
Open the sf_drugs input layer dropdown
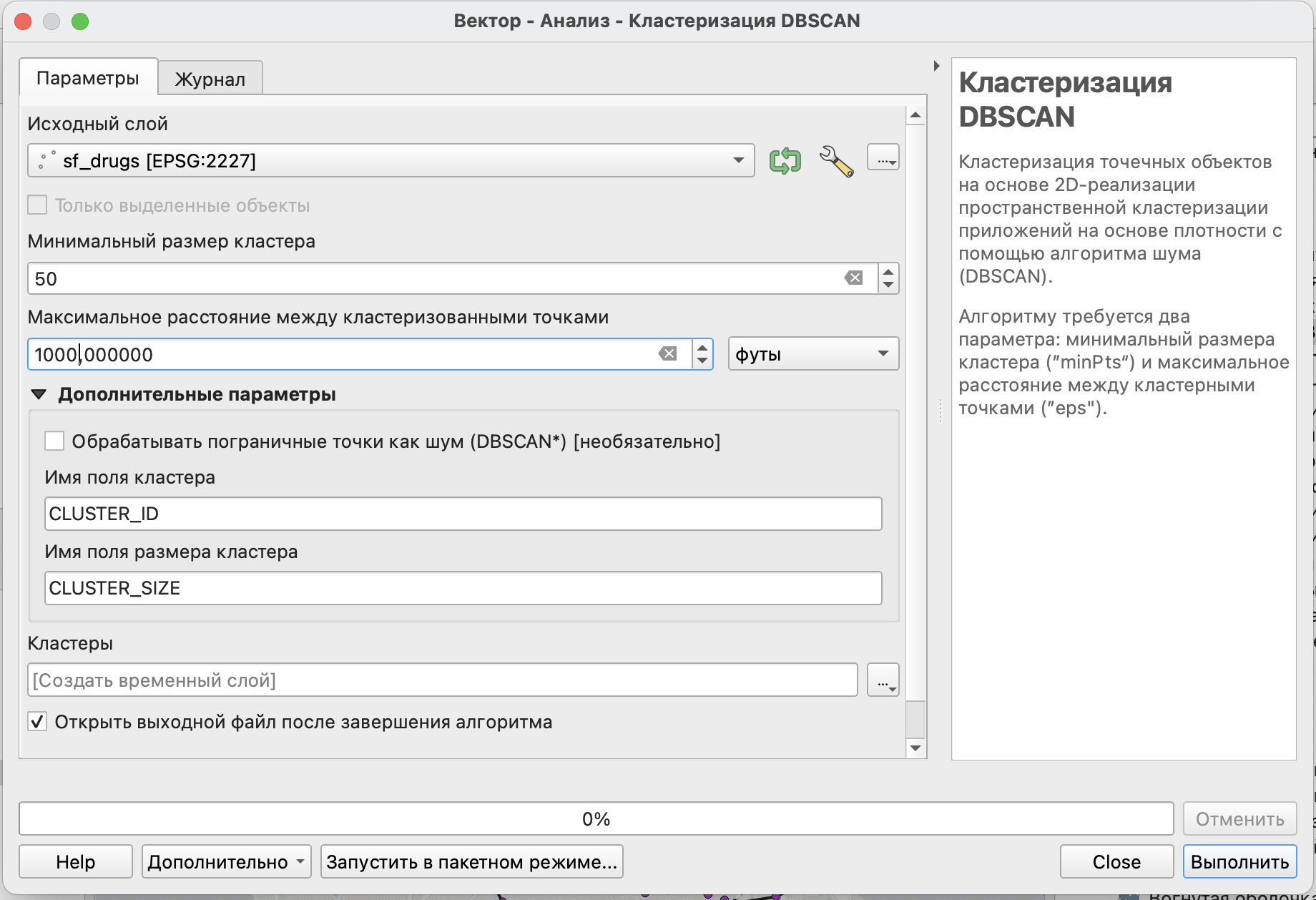click(391, 160)
